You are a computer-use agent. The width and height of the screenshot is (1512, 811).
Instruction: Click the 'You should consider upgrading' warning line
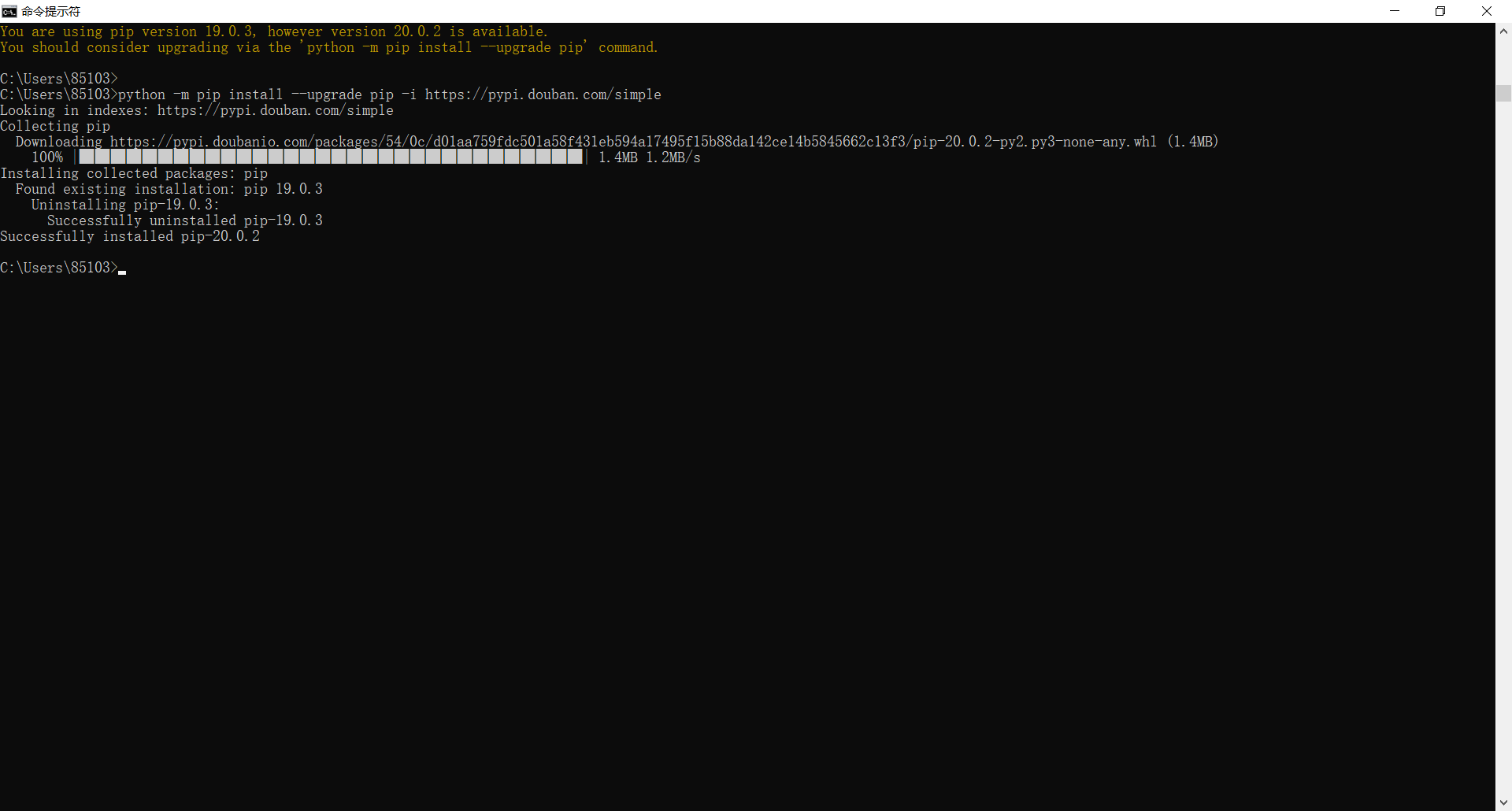pos(328,47)
